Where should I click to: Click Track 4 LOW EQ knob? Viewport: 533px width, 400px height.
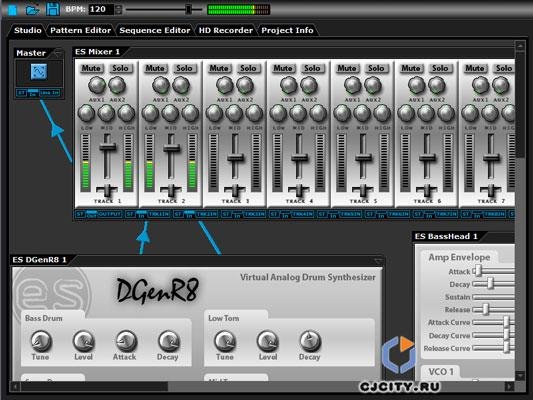(x=278, y=113)
